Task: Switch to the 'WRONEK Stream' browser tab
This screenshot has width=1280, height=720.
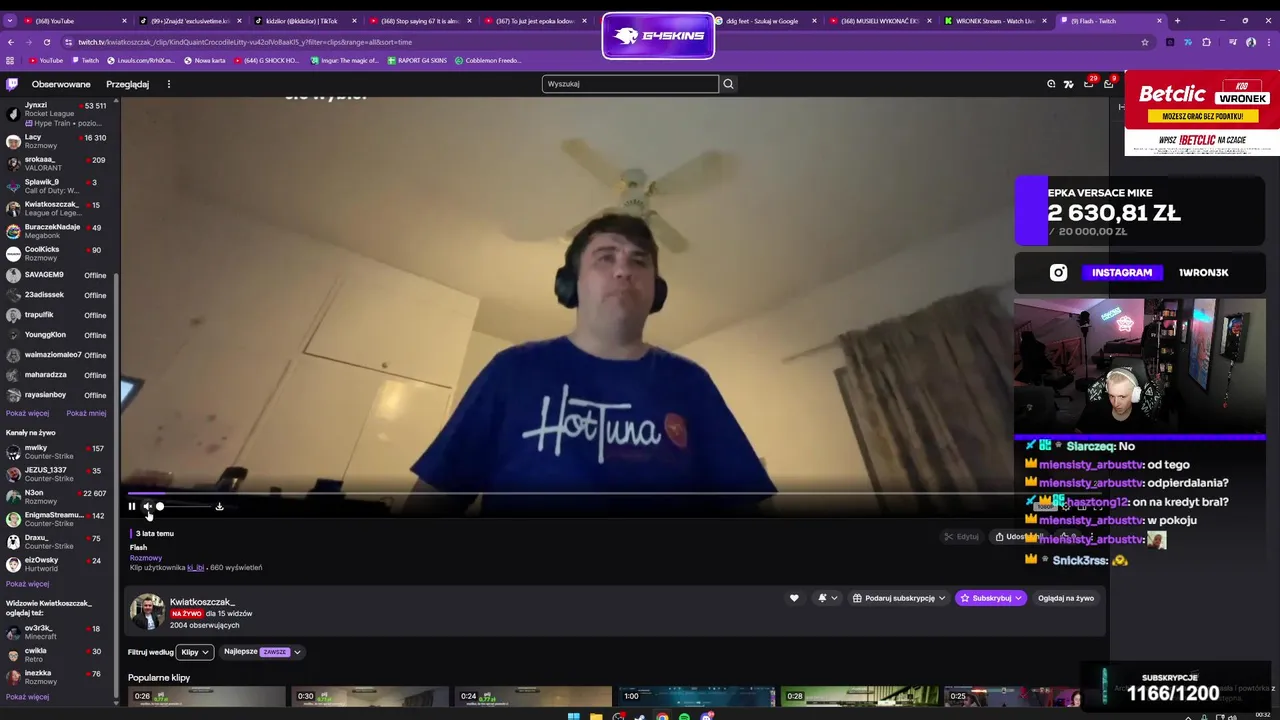Action: (x=994, y=21)
